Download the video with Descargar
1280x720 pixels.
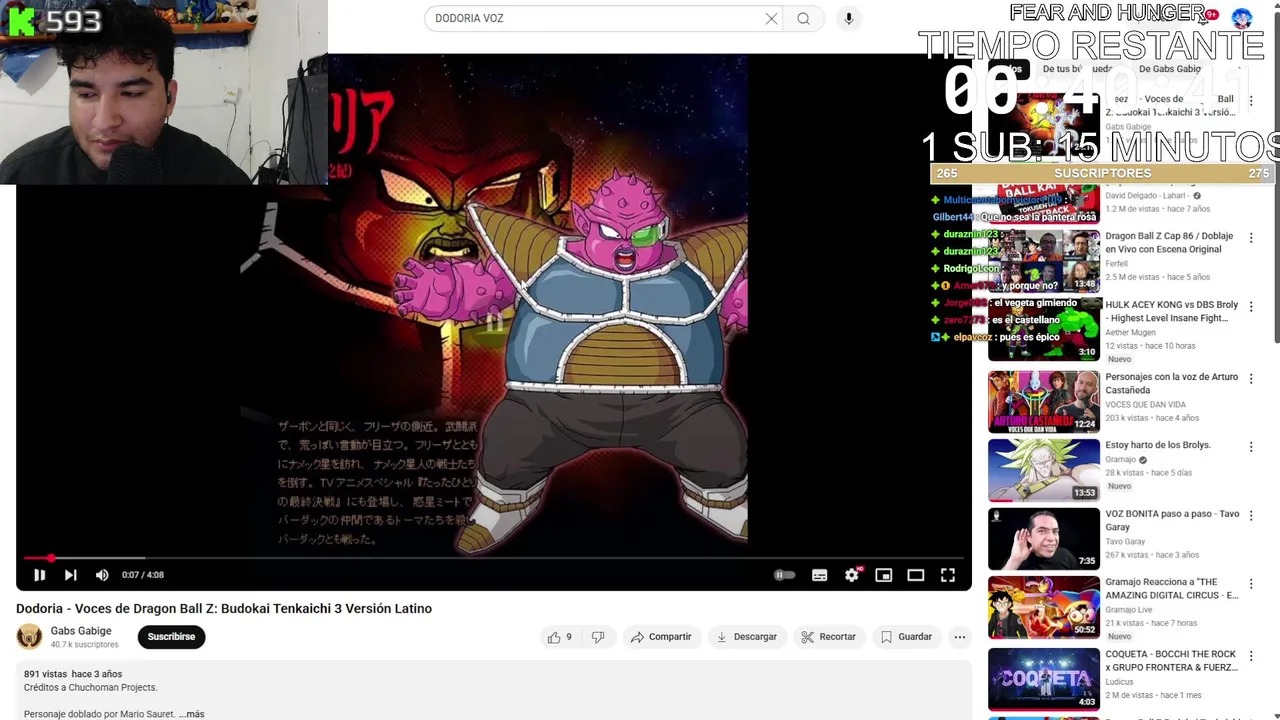pos(747,637)
